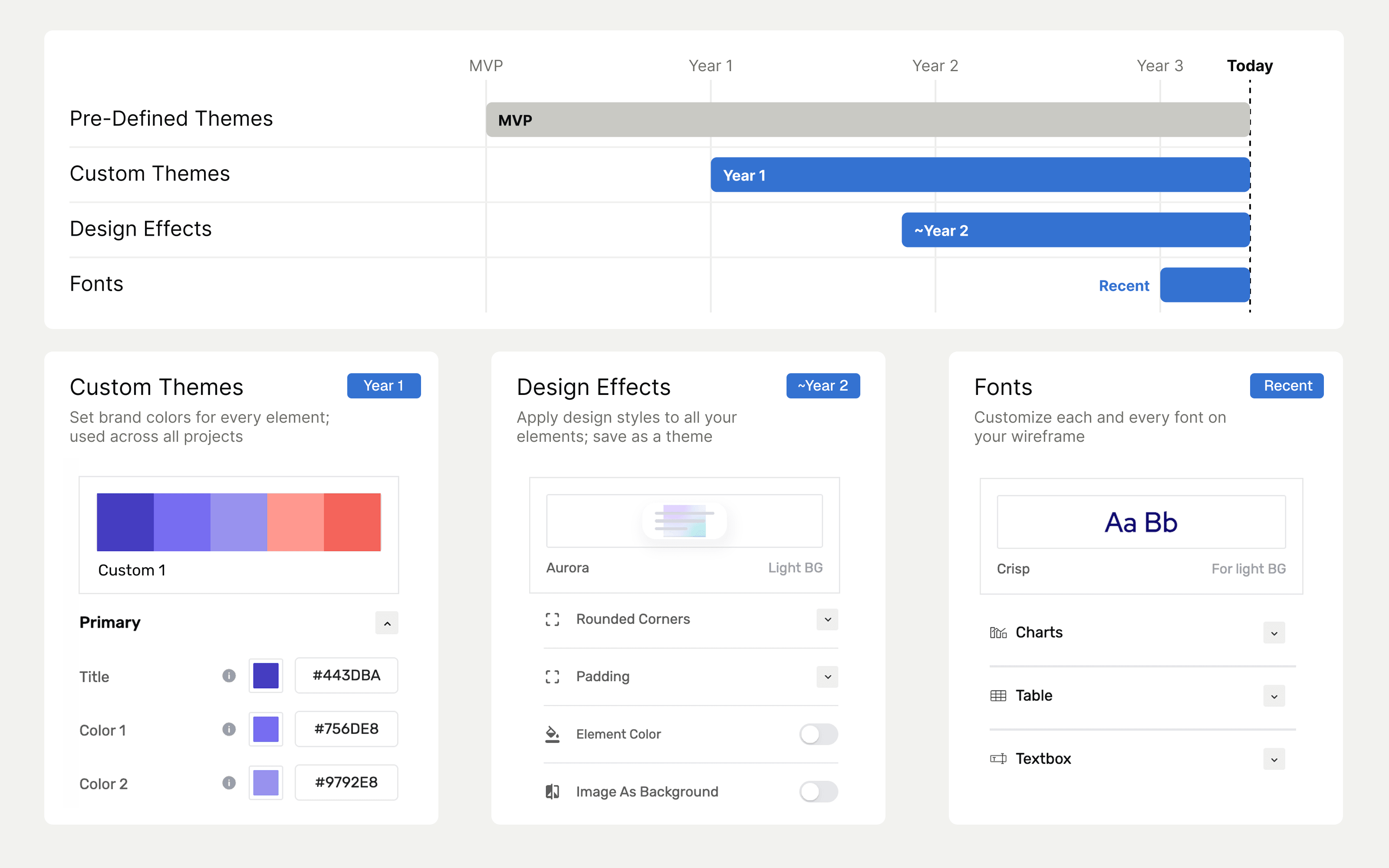
Task: Open the Title color swatch
Action: (266, 676)
